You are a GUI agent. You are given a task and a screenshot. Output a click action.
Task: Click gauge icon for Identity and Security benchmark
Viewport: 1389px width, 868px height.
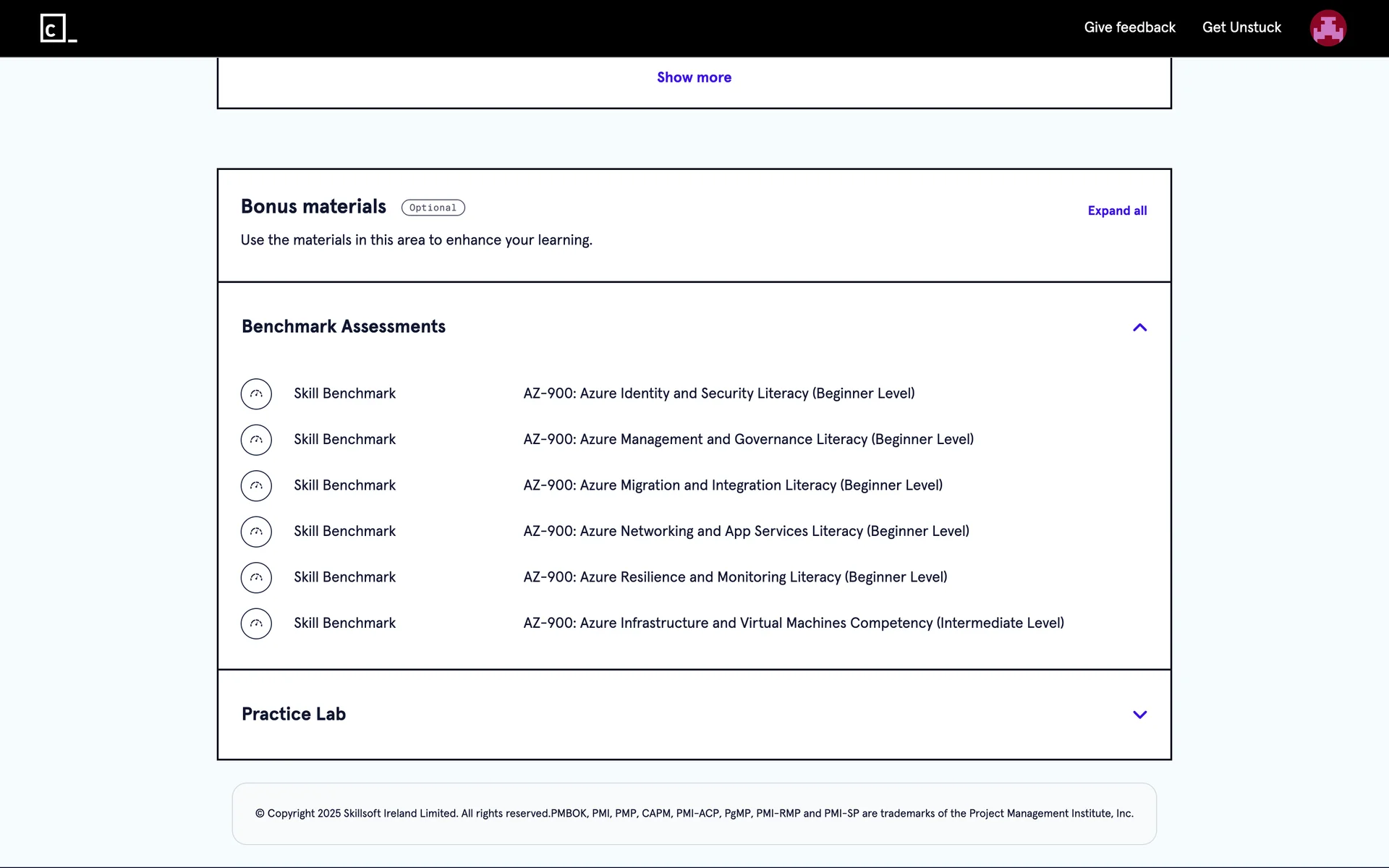[256, 394]
